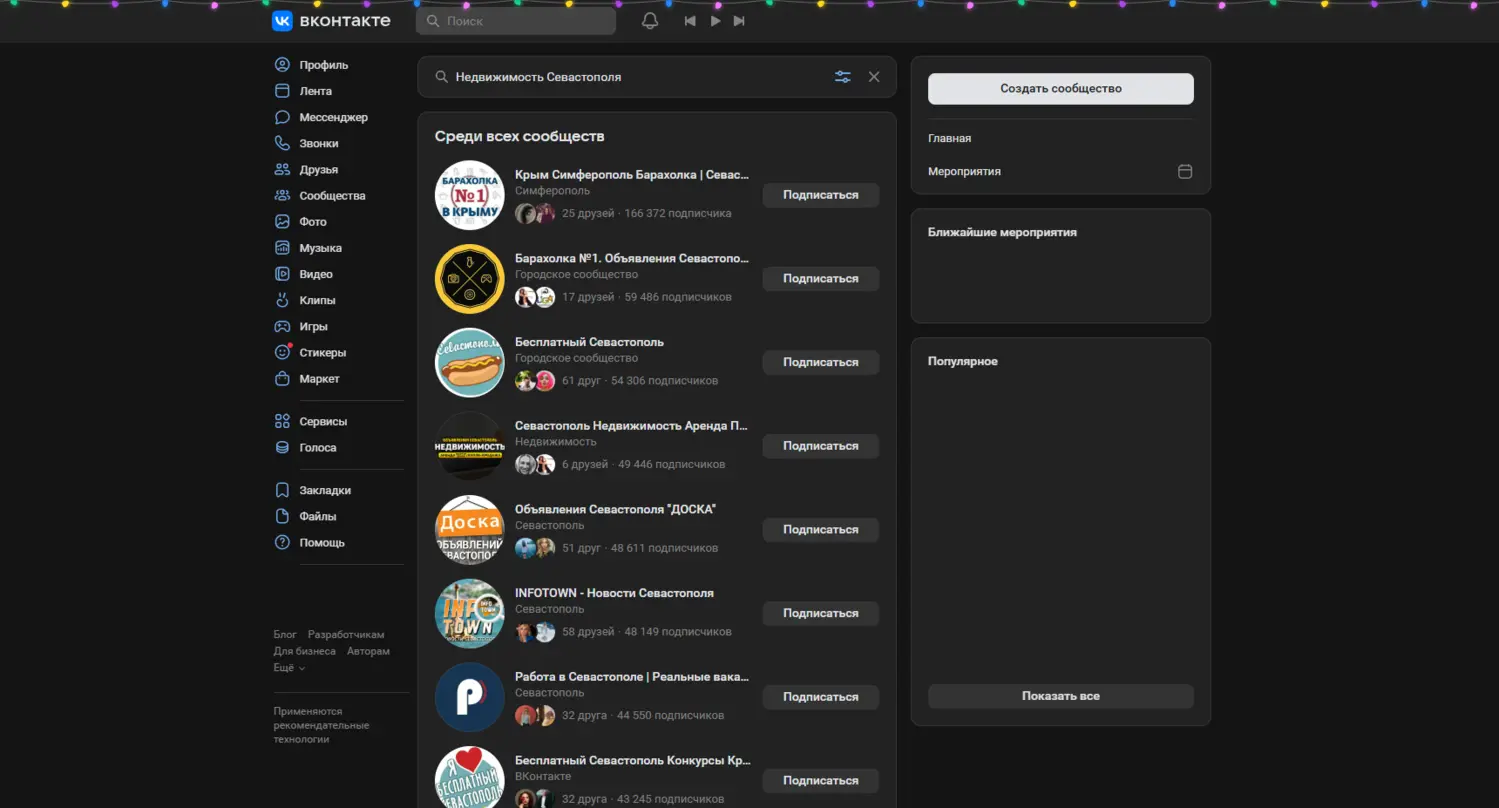Play music from the top player
The width and height of the screenshot is (1499, 808).
(x=715, y=21)
